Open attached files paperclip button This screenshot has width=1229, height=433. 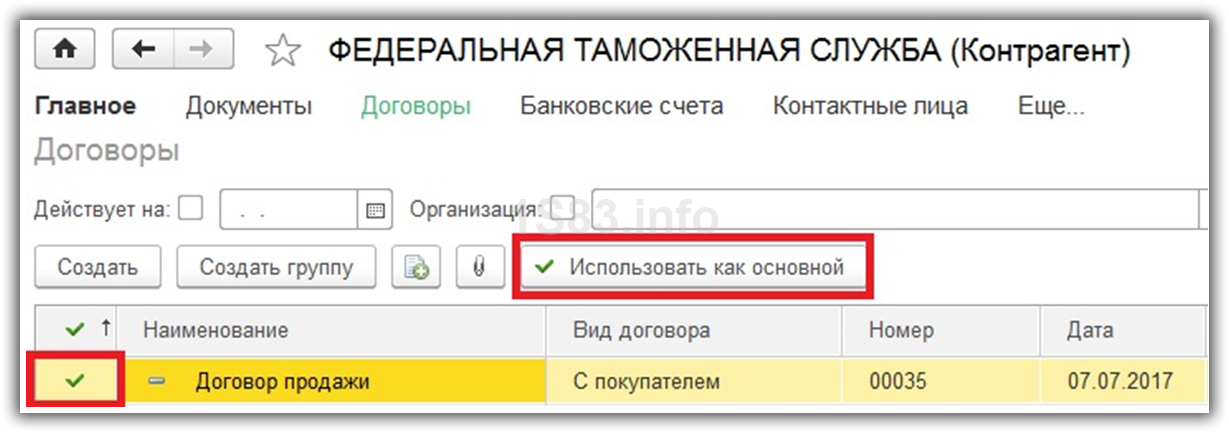coord(479,268)
